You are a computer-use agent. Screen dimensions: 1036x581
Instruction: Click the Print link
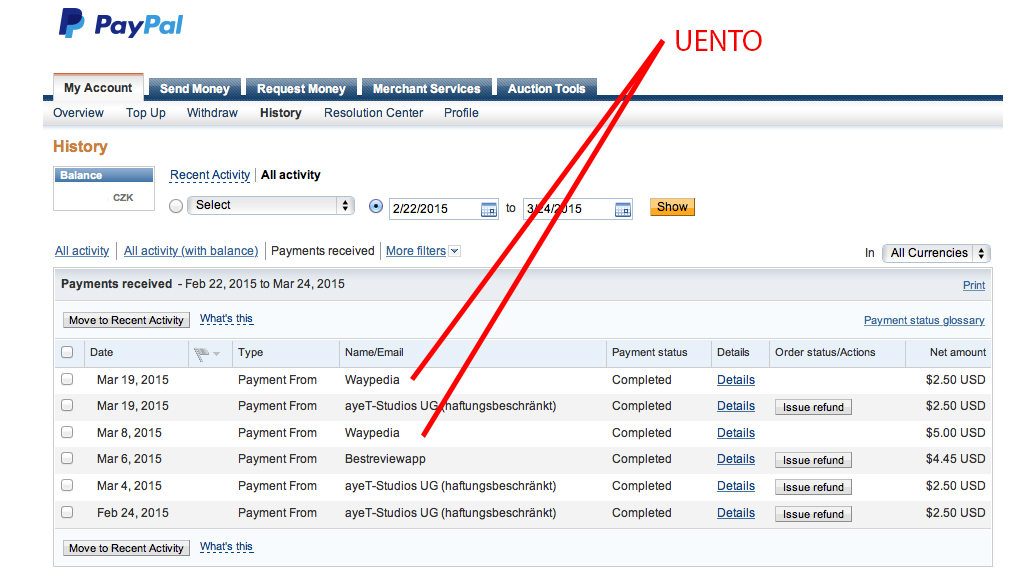pyautogui.click(x=974, y=286)
